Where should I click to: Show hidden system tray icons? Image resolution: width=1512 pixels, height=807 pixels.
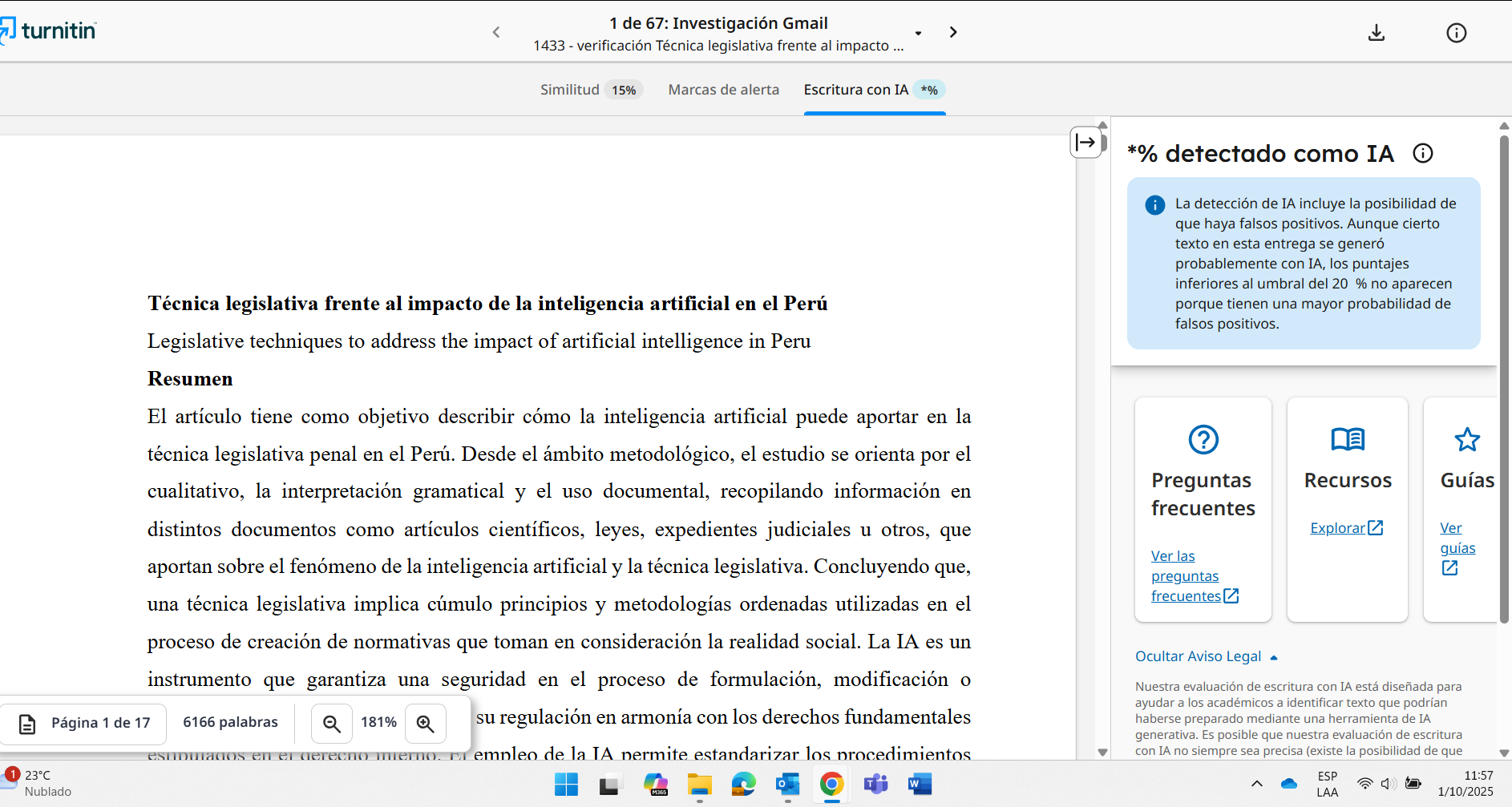point(1256,784)
